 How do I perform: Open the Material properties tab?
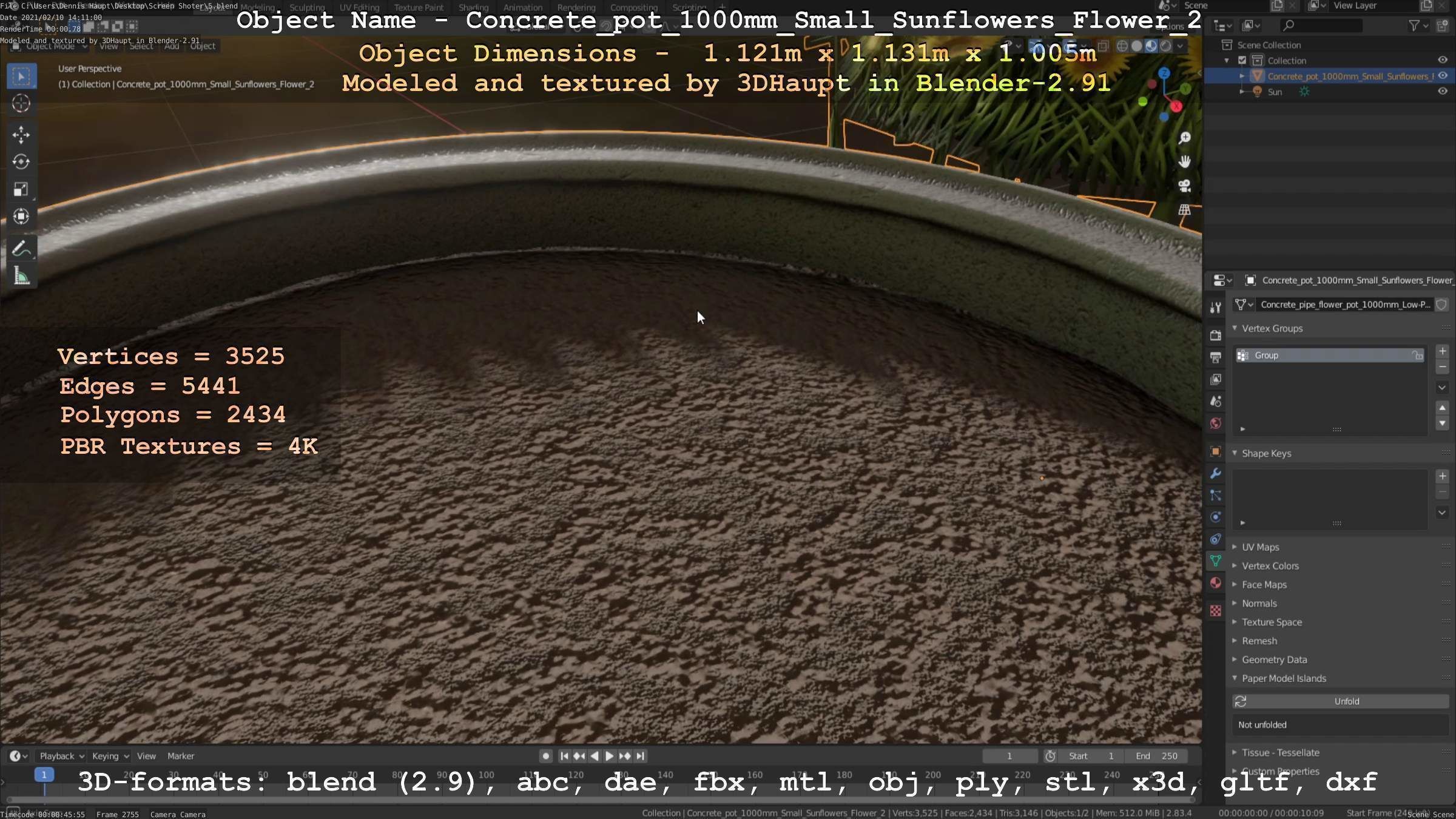click(x=1215, y=583)
